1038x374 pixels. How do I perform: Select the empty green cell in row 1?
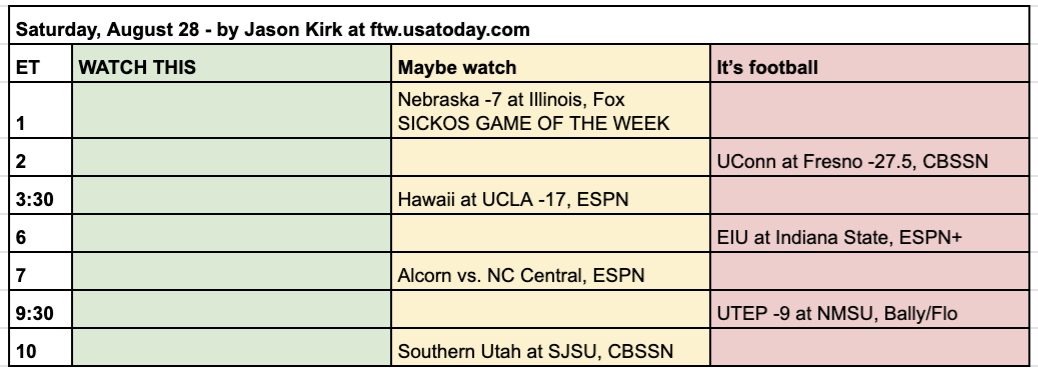[232, 111]
